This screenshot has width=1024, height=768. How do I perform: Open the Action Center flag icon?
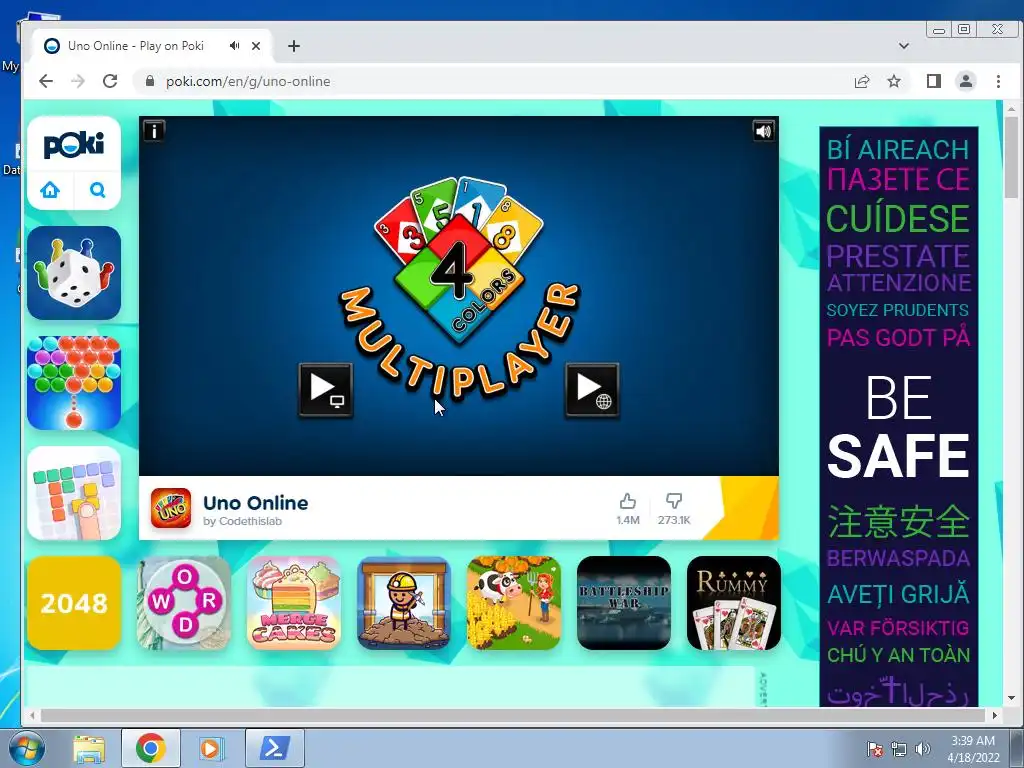click(874, 749)
